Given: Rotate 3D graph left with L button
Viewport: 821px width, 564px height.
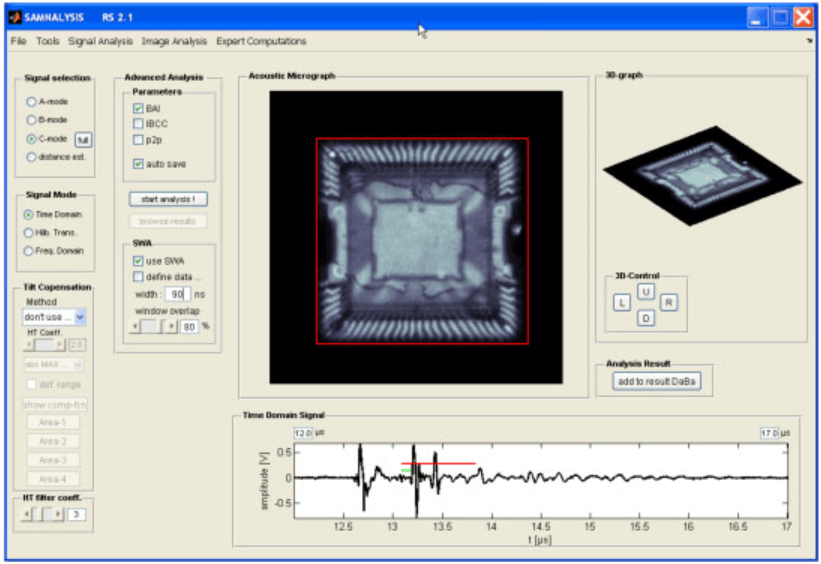Looking at the screenshot, I should click(621, 302).
